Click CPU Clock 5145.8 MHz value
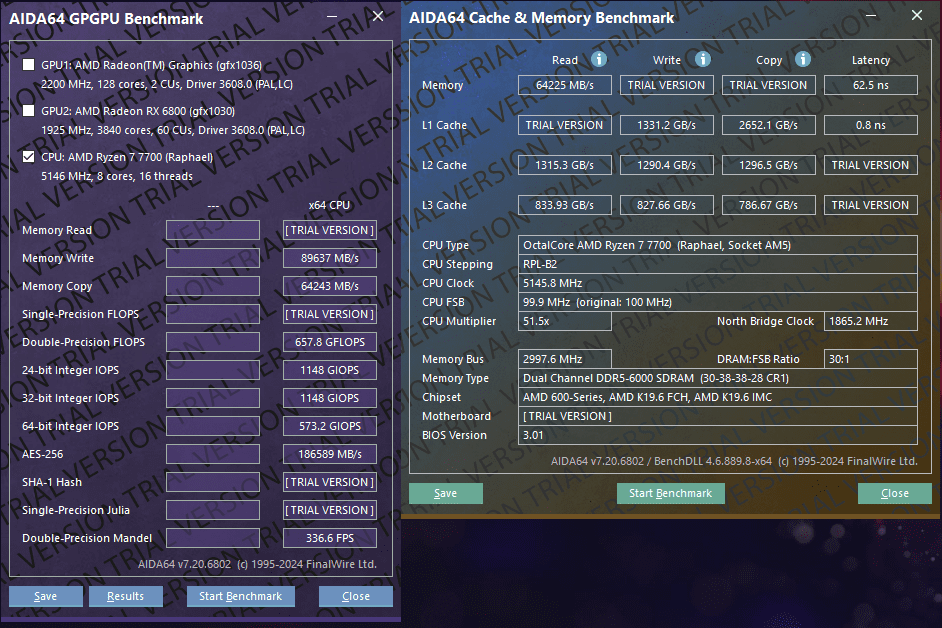The height and width of the screenshot is (628, 942). point(718,283)
